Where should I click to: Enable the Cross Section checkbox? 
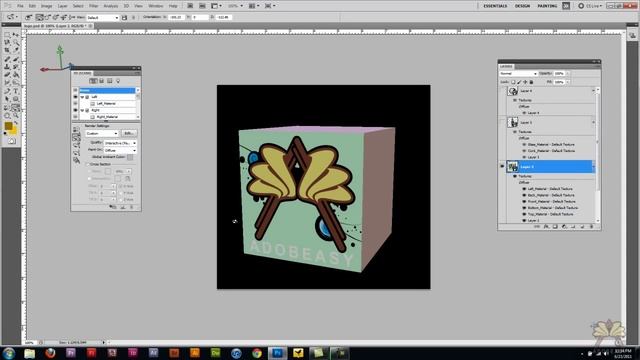87,164
